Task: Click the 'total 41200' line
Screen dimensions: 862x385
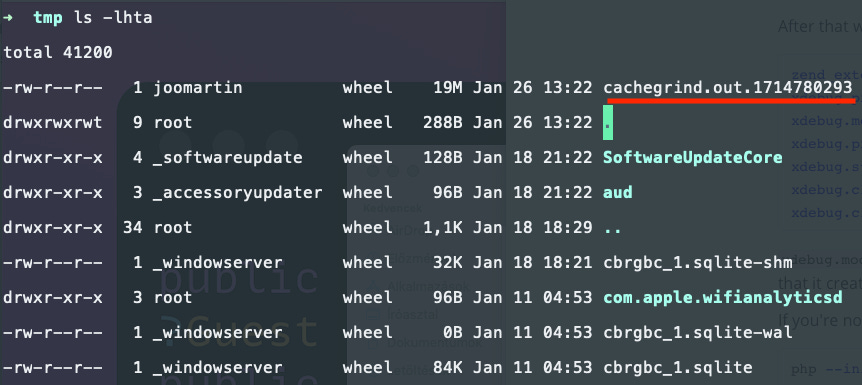Action: (58, 53)
